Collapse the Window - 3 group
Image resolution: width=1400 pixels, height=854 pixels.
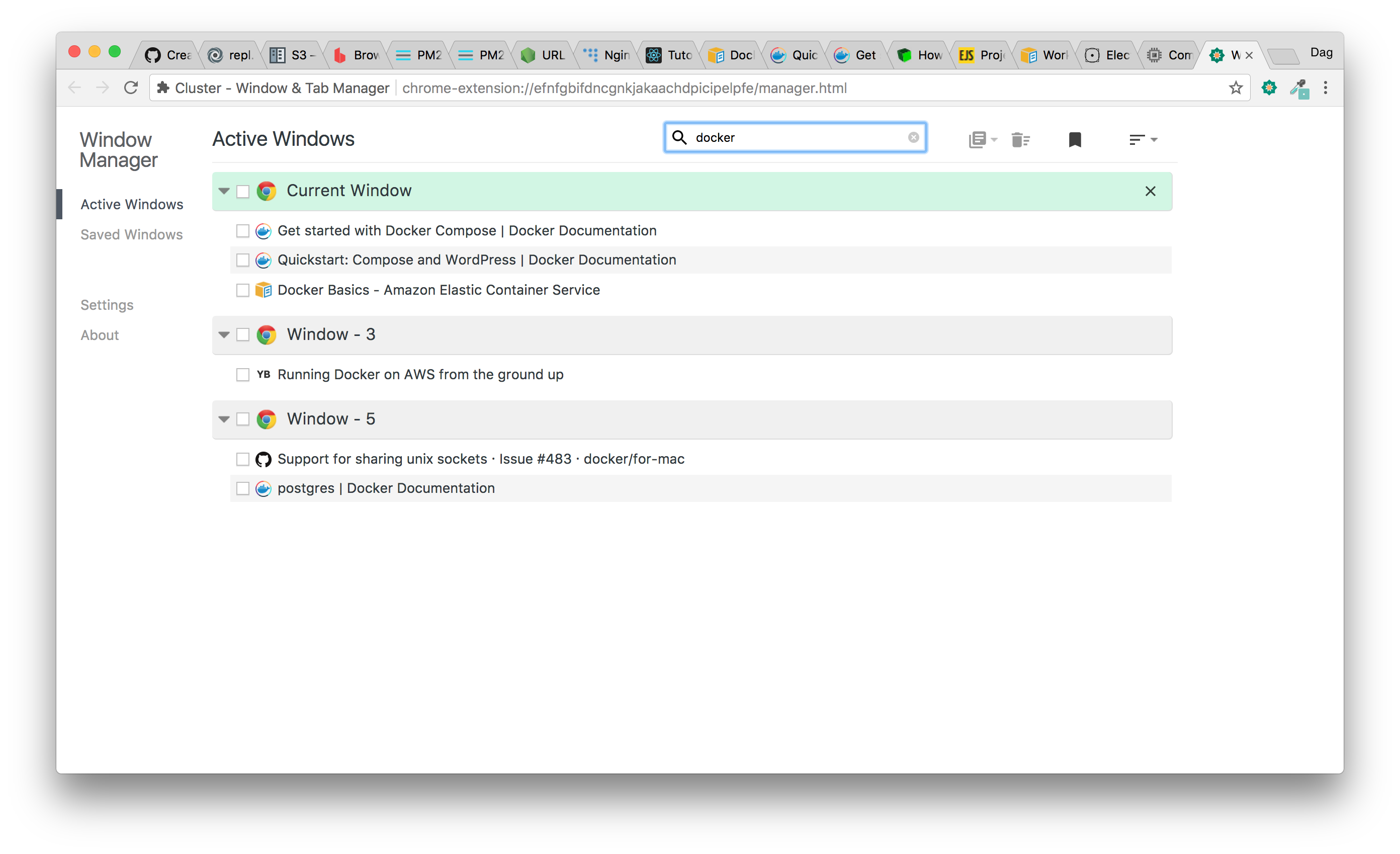click(x=224, y=335)
